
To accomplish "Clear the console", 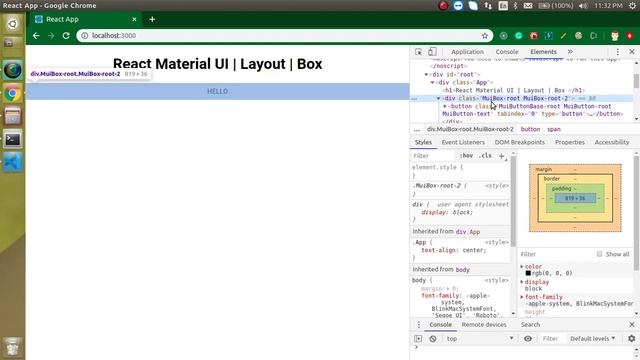I will pyautogui.click(x=433, y=339).
